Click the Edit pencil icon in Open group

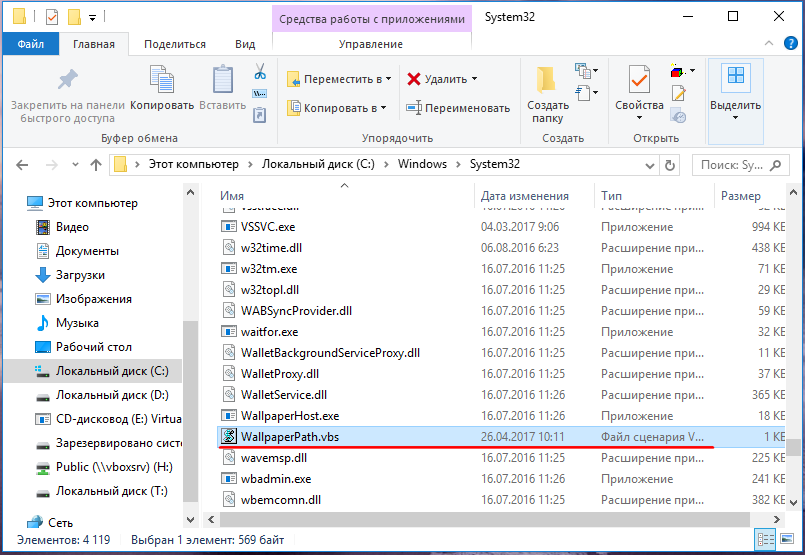[678, 93]
